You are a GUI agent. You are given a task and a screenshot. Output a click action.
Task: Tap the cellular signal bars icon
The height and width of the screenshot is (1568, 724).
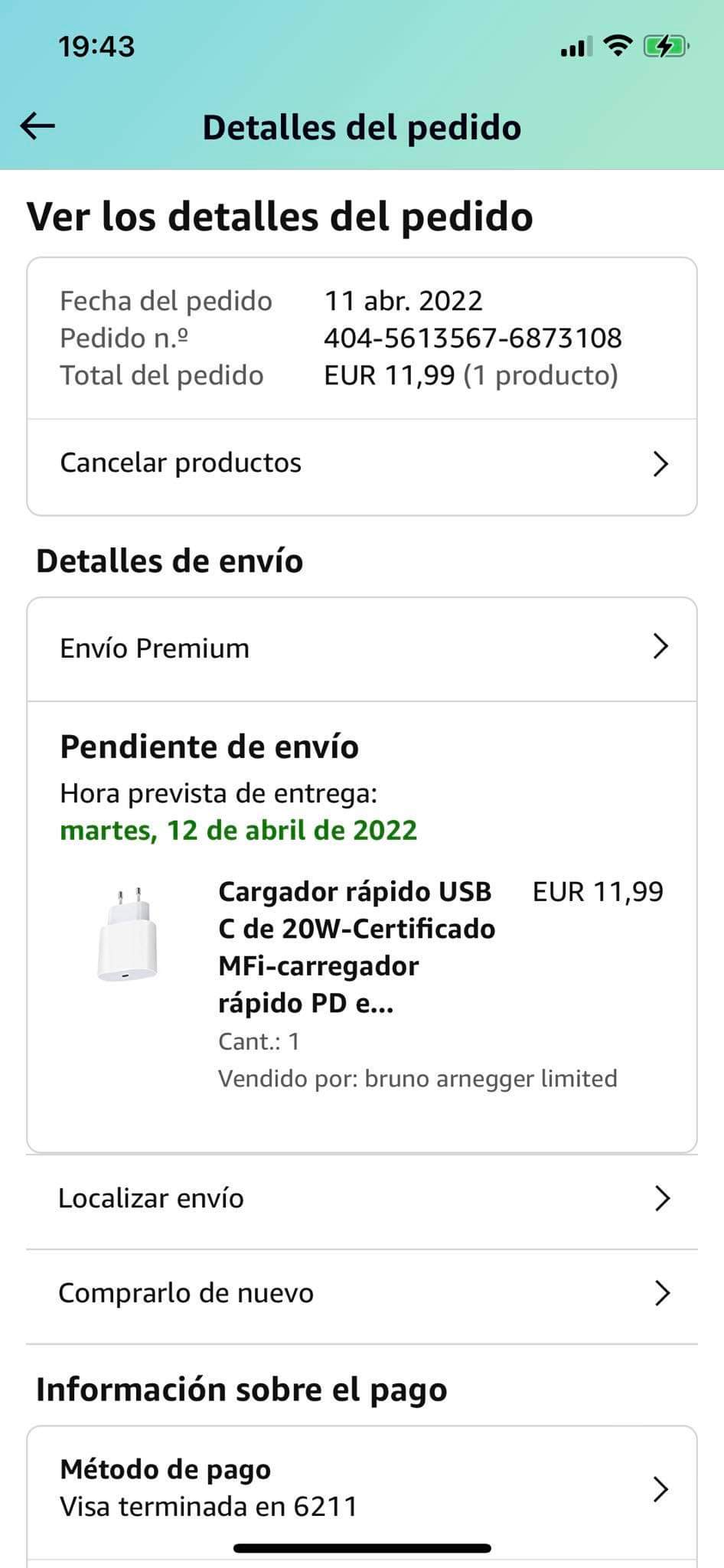click(x=576, y=47)
